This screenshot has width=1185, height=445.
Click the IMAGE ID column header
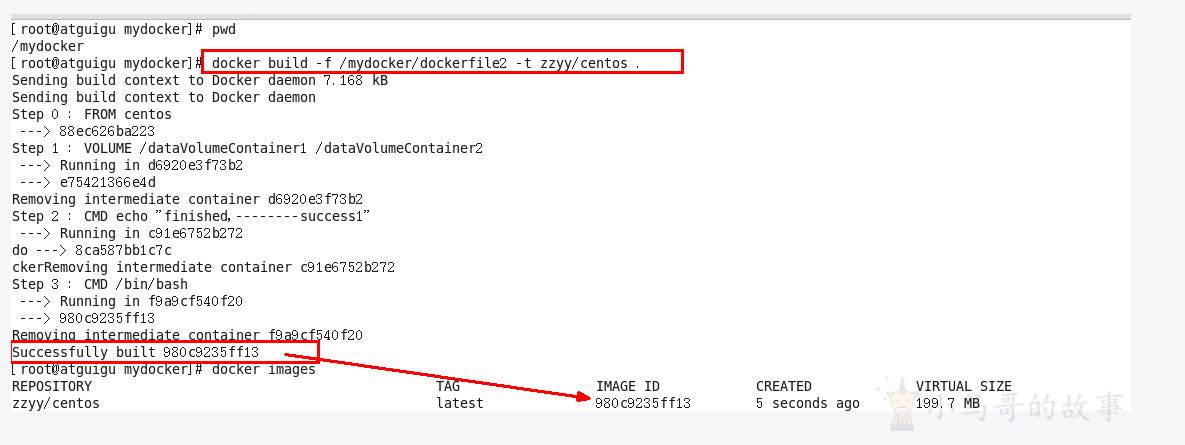[627, 386]
